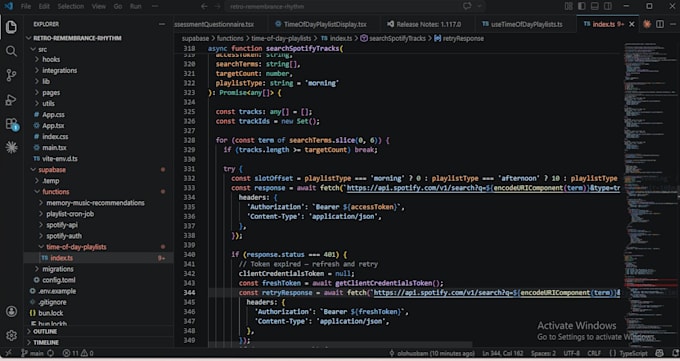Expand the hooks folder

point(37,59)
